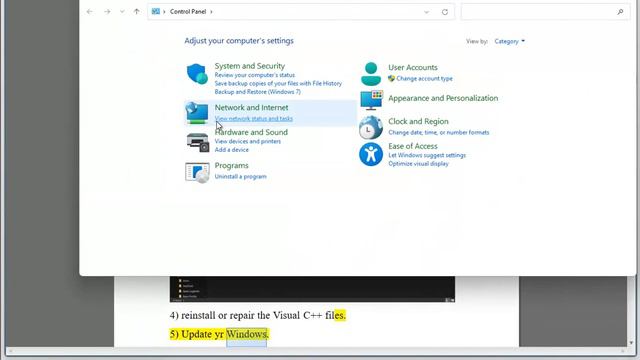Click the search magnifier icon
The height and width of the screenshot is (360, 640).
pos(620,12)
